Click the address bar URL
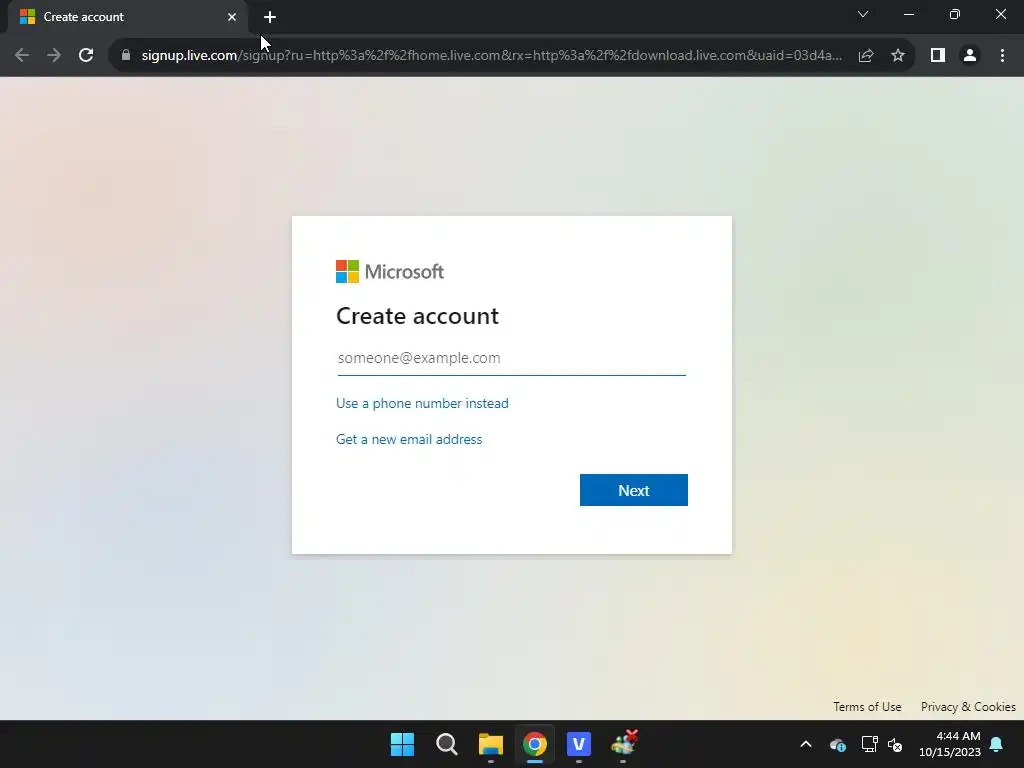 click(492, 56)
